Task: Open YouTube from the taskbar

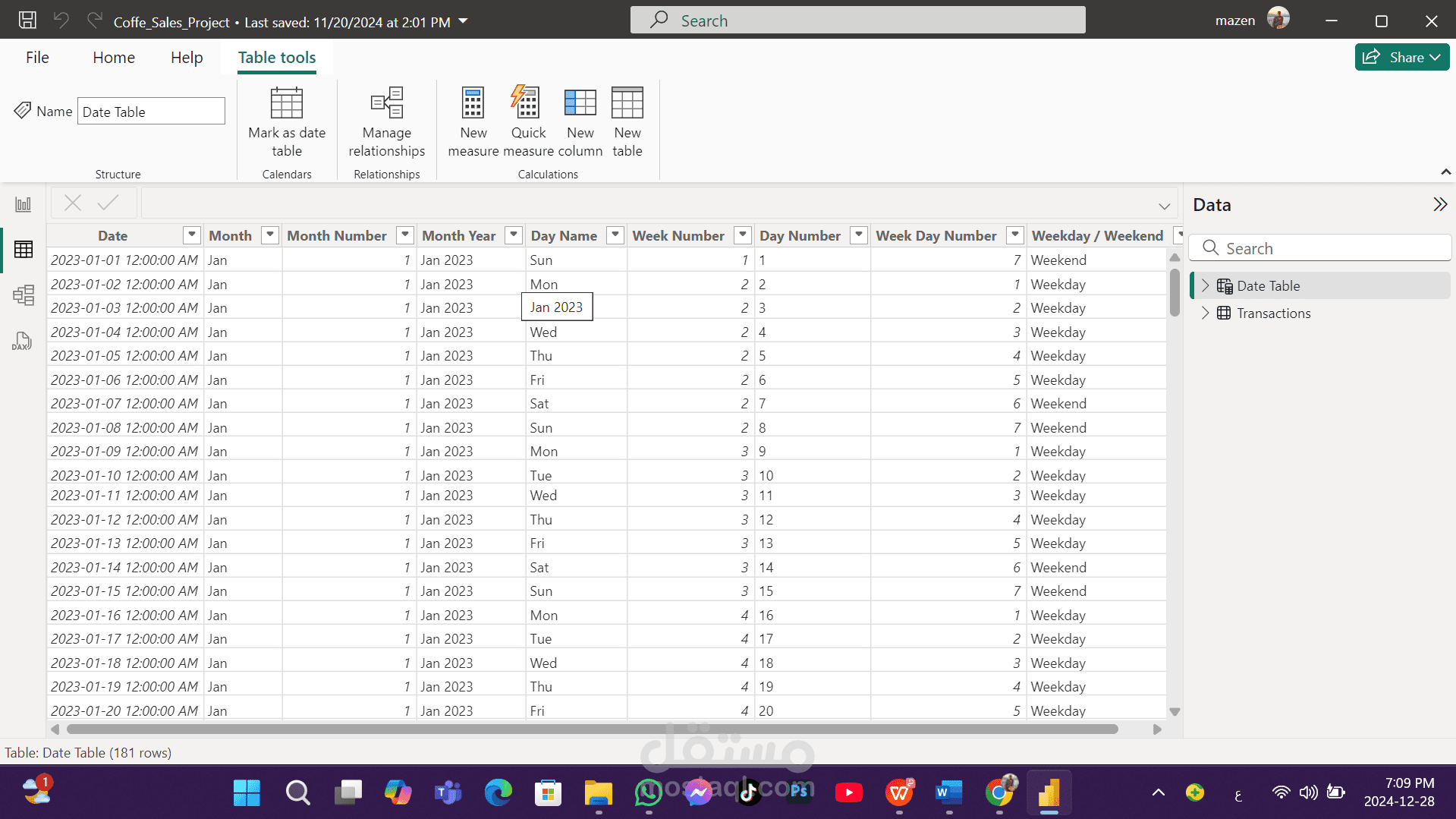Action: point(849,793)
